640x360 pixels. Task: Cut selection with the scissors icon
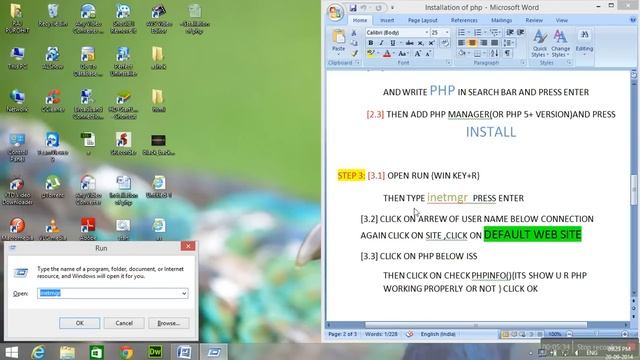coord(354,33)
